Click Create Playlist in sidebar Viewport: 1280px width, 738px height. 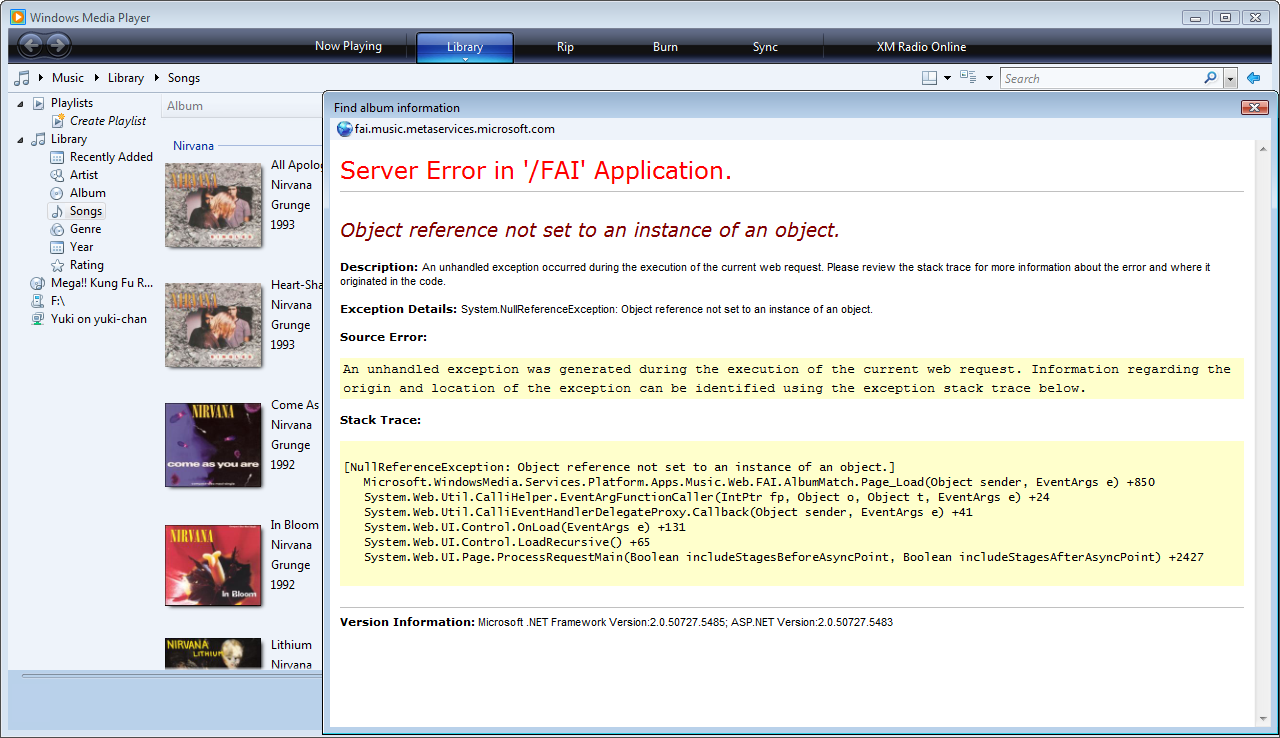coord(107,121)
